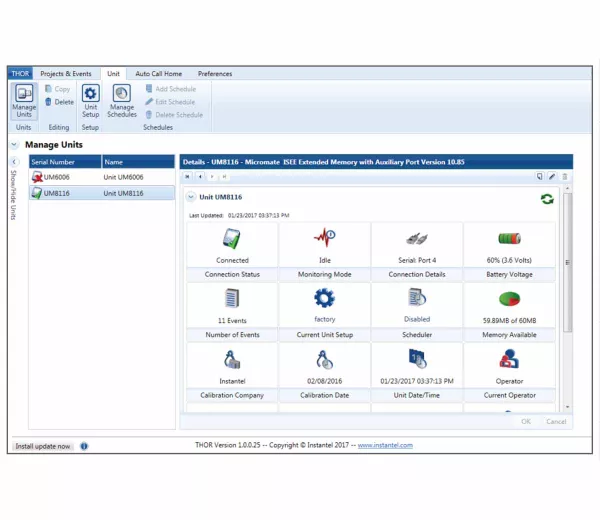The width and height of the screenshot is (600, 520).
Task: Click the OK button
Action: click(x=526, y=421)
